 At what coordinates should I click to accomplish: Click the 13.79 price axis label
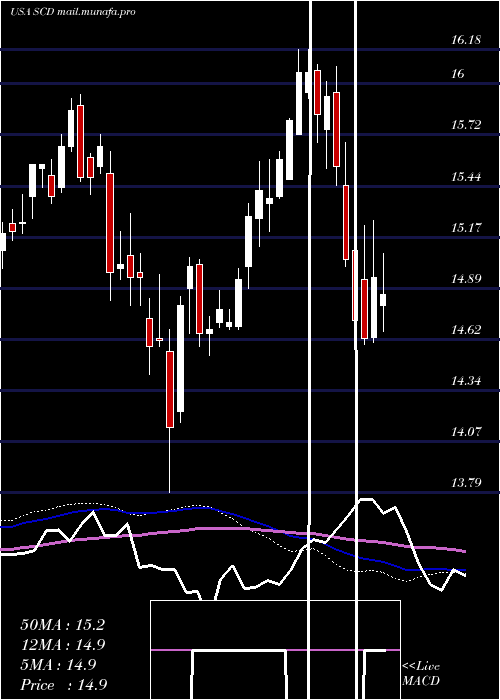click(466, 483)
